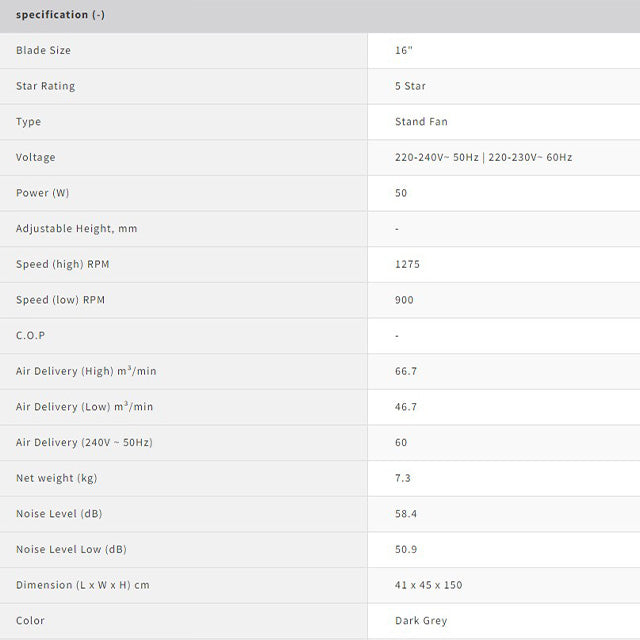Click the Power (W) label
This screenshot has height=640, width=640.
coord(42,193)
